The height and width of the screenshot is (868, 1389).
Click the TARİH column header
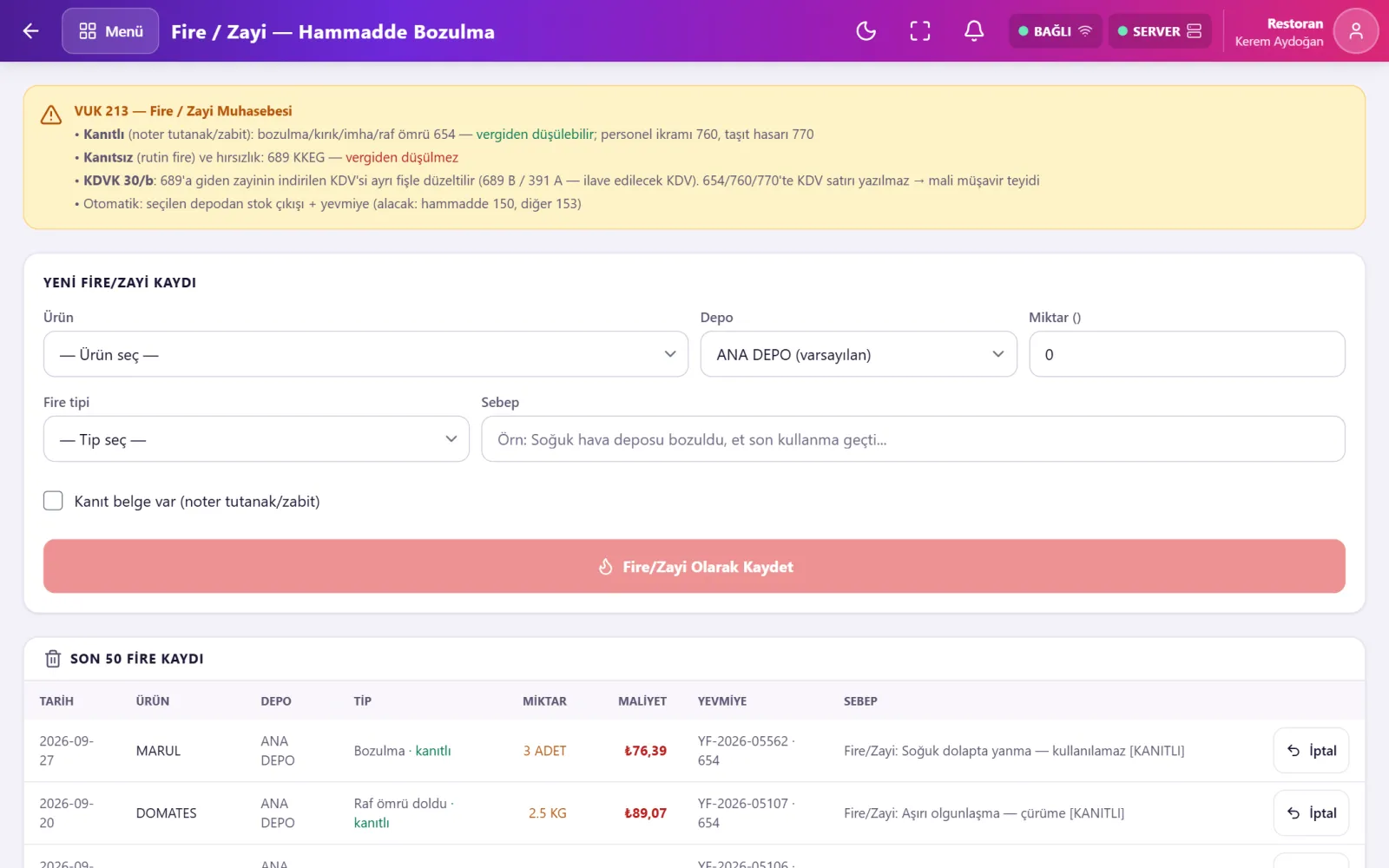(x=56, y=701)
